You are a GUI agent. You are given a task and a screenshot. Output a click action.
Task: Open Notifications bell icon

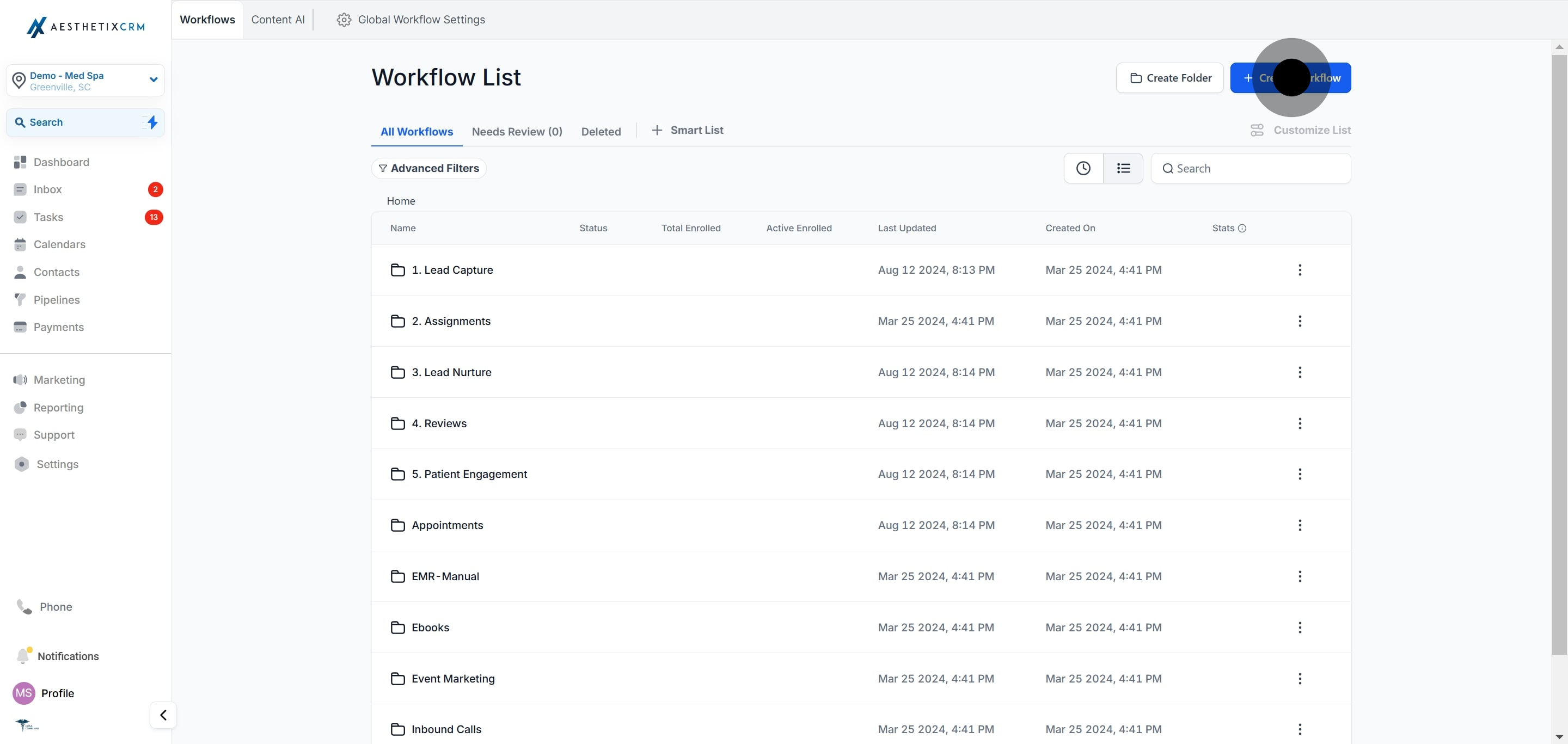pos(23,656)
